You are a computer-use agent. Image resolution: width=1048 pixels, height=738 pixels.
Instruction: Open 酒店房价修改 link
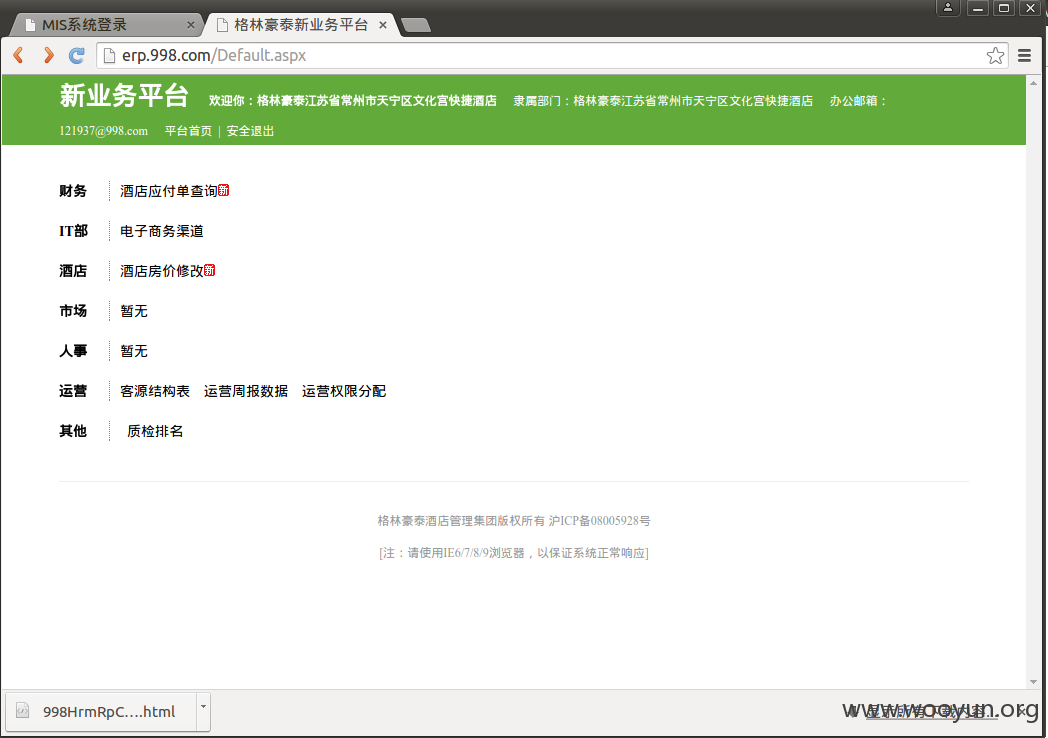[x=162, y=271]
